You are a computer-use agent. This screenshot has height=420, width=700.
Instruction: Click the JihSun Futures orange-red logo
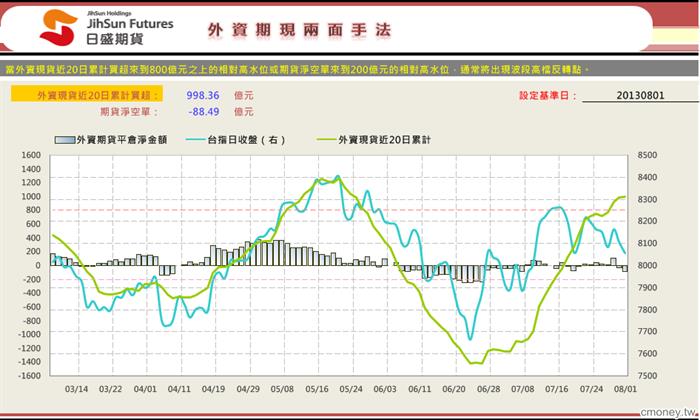[x=58, y=28]
